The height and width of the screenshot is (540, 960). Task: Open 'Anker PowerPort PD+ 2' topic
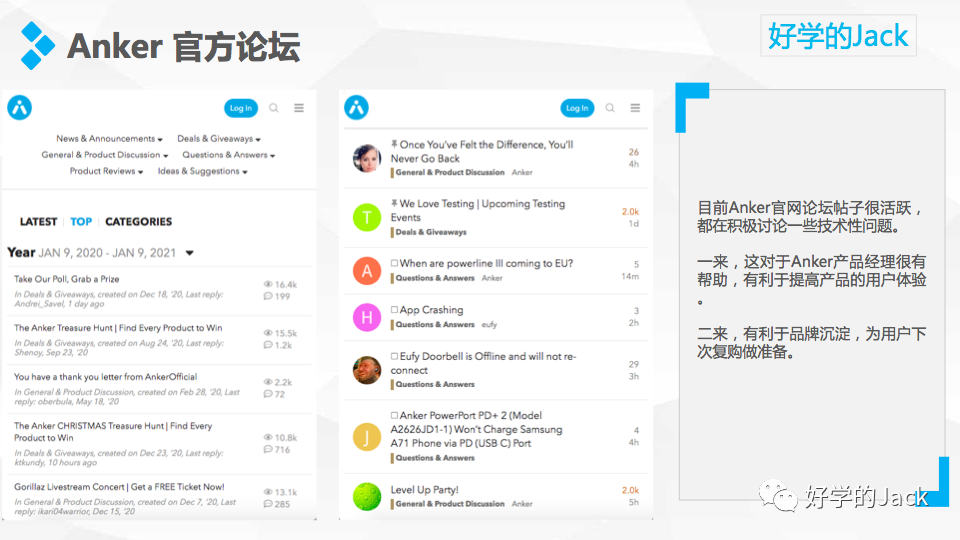tap(476, 429)
